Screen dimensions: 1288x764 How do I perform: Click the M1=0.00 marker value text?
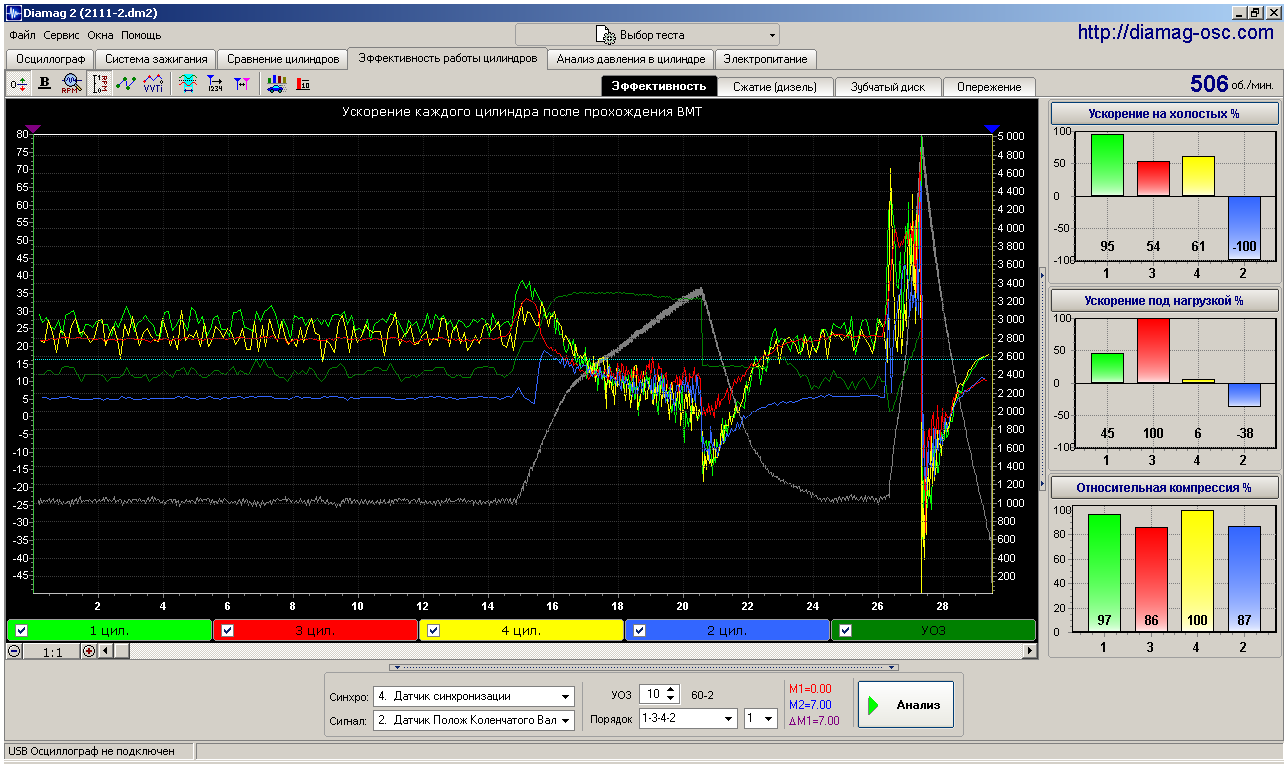(810, 689)
